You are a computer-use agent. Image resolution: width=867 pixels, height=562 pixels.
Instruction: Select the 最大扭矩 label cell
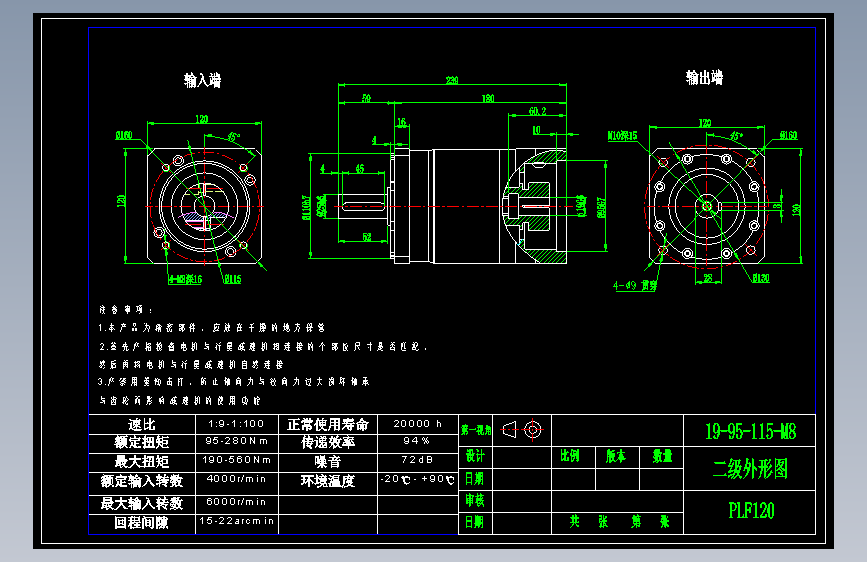tap(142, 461)
